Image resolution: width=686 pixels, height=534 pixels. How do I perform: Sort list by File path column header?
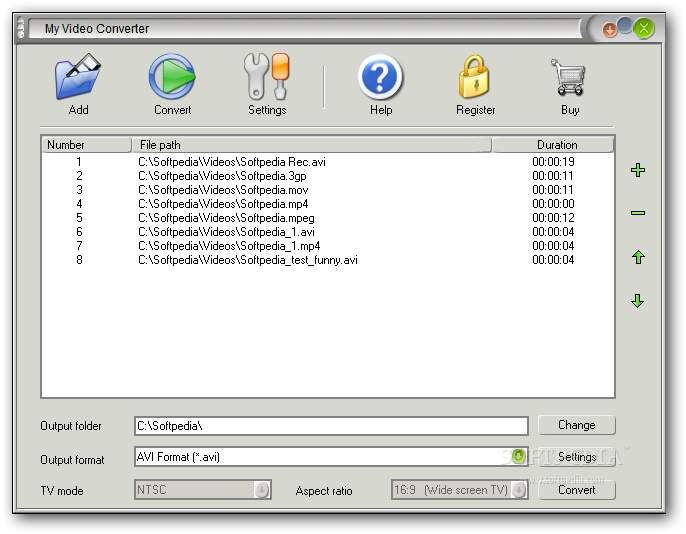(312, 145)
